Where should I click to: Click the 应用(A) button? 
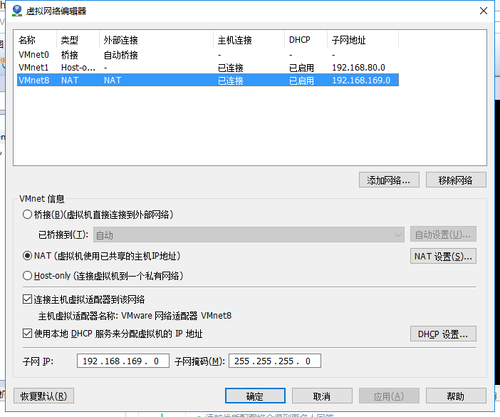click(389, 396)
